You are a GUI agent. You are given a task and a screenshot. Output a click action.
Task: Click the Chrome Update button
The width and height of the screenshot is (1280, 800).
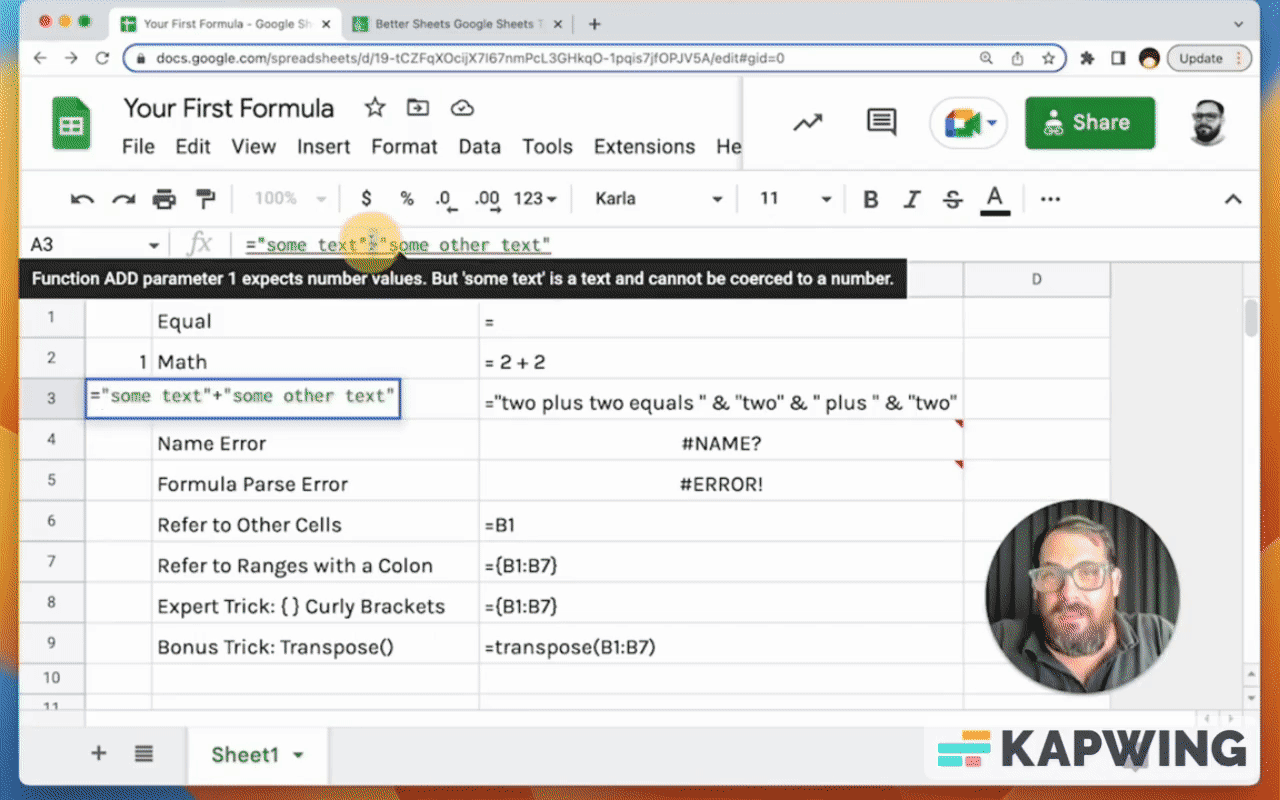pyautogui.click(x=1209, y=58)
